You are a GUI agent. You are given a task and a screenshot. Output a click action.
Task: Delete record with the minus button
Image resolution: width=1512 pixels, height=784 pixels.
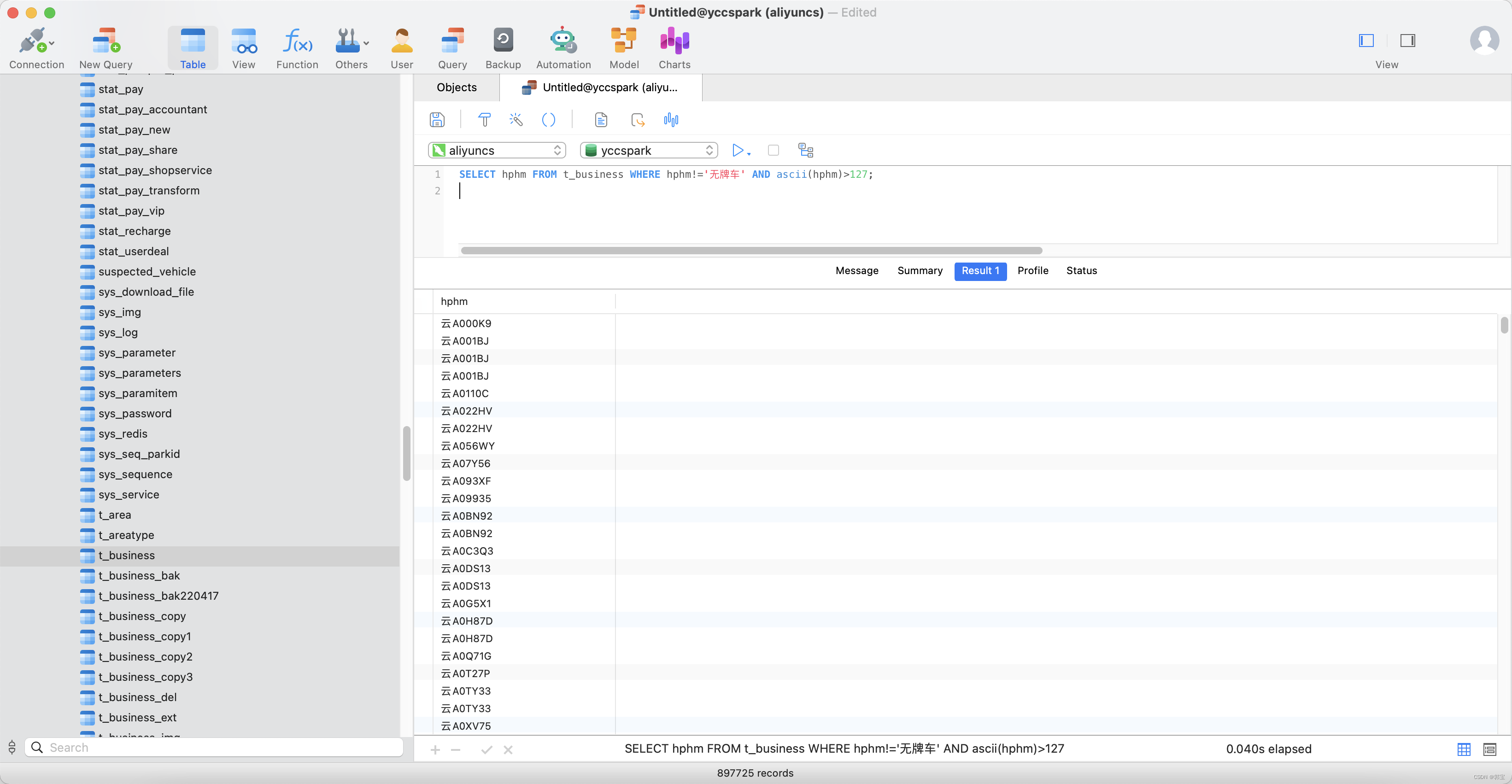pyautogui.click(x=456, y=749)
